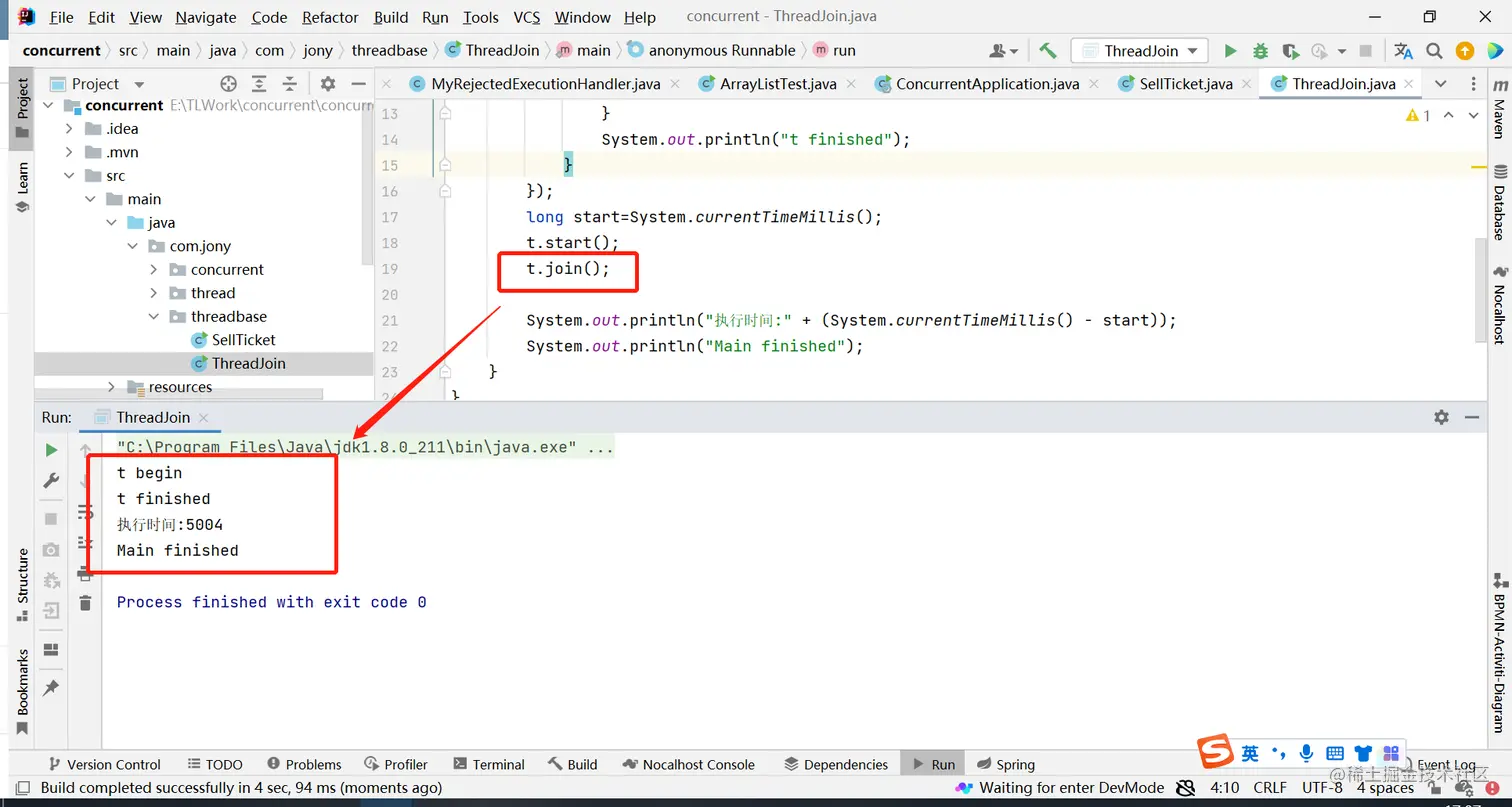Jump to next highlighted error arrow
This screenshot has height=807, width=1512.
click(1473, 116)
